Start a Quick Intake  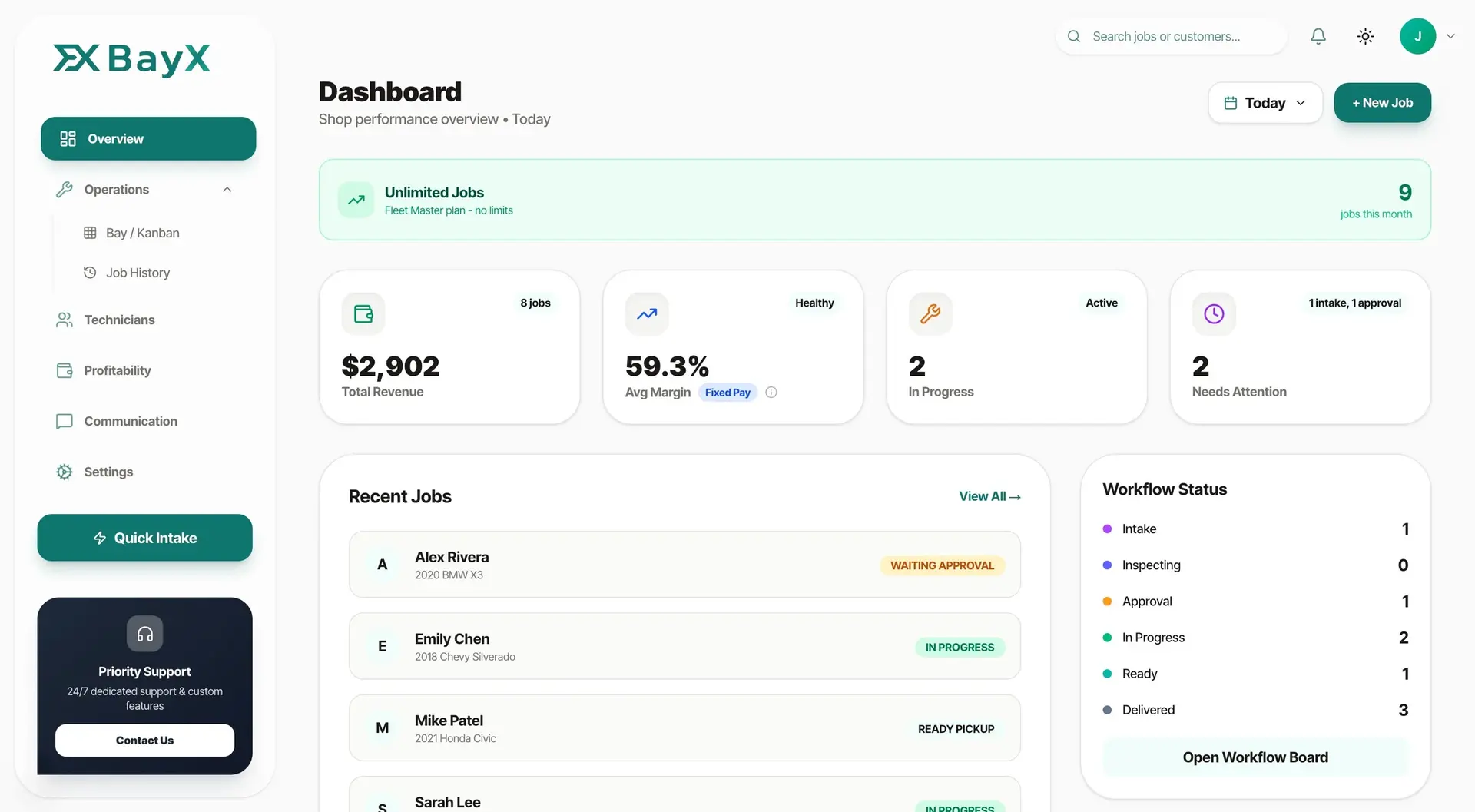pyautogui.click(x=144, y=538)
